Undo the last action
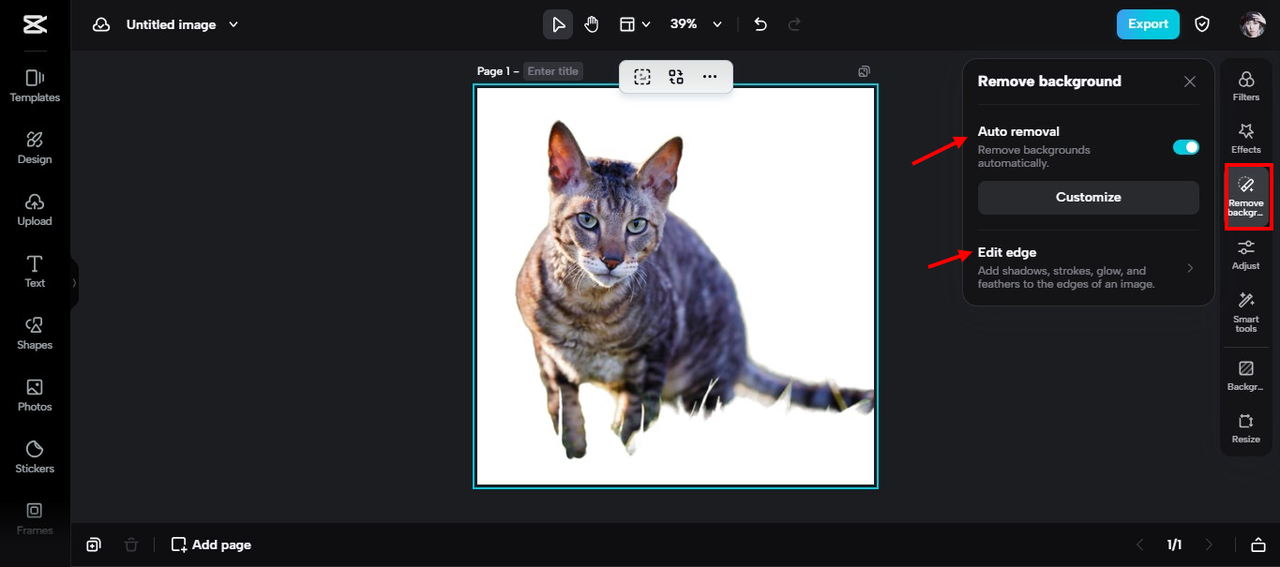The width and height of the screenshot is (1280, 567). 761,25
